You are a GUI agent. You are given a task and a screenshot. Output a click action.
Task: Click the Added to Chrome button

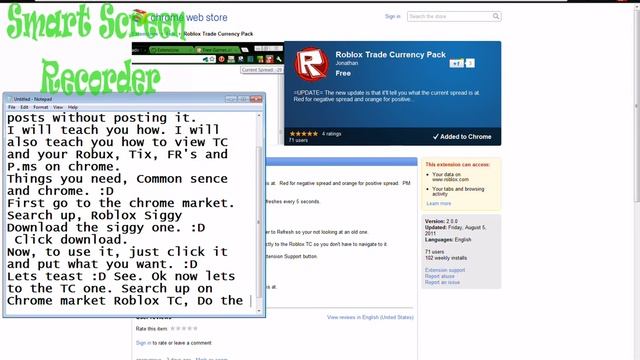[462, 137]
